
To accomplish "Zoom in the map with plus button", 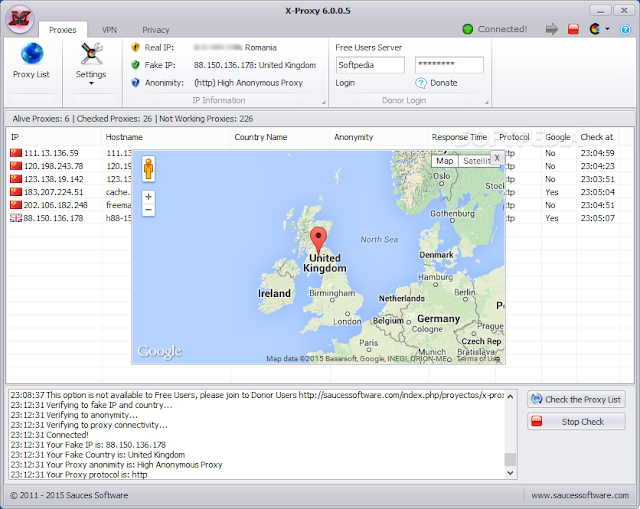I will 149,197.
